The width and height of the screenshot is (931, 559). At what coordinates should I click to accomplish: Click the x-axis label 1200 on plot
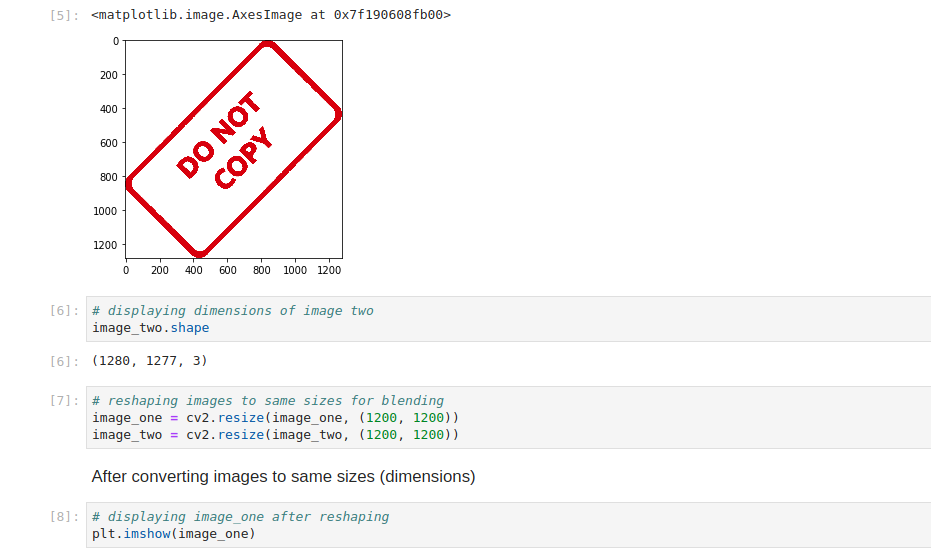click(x=329, y=270)
